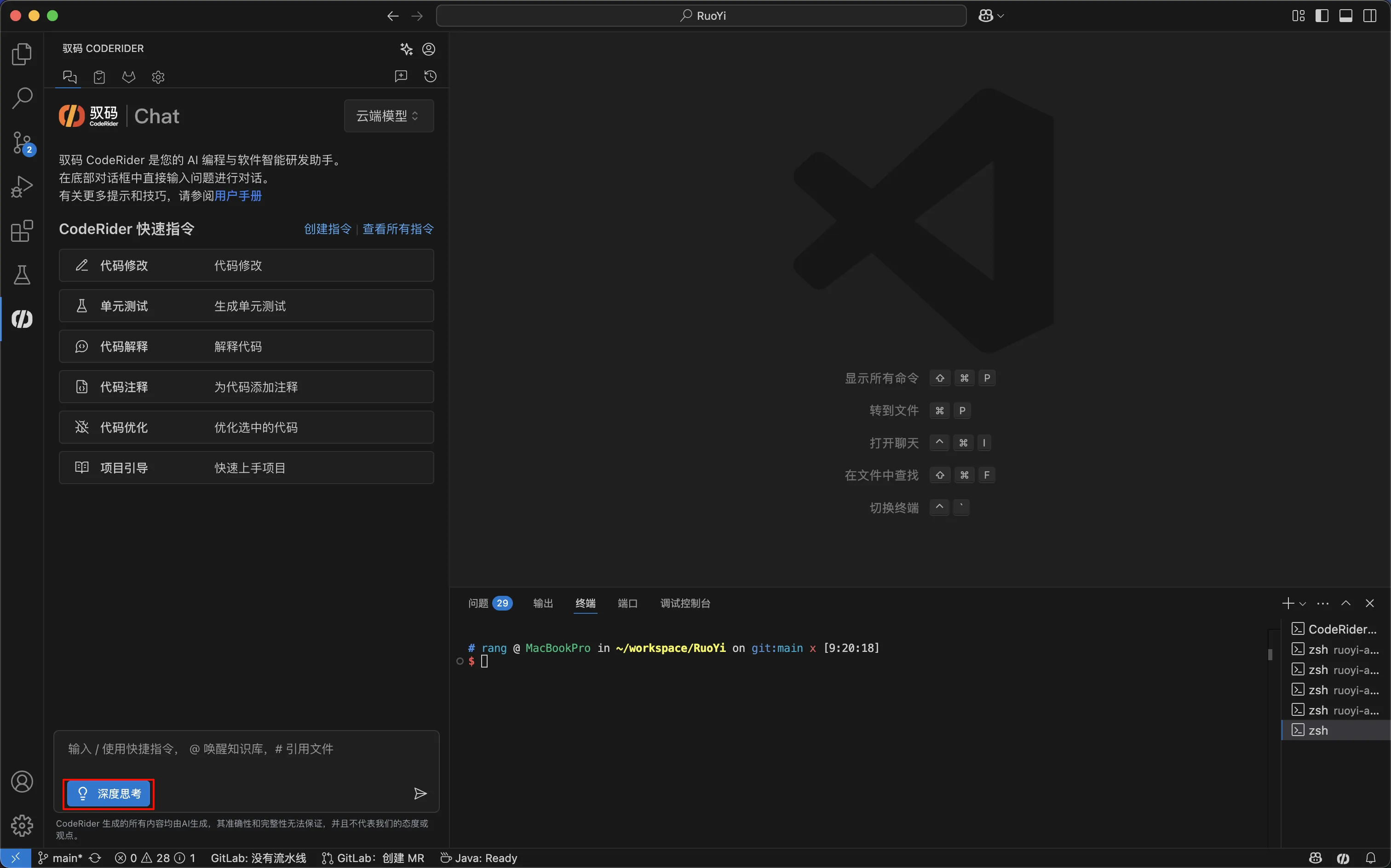The height and width of the screenshot is (868, 1391).
Task: Open CodeRider settings gear tab
Action: (x=158, y=77)
